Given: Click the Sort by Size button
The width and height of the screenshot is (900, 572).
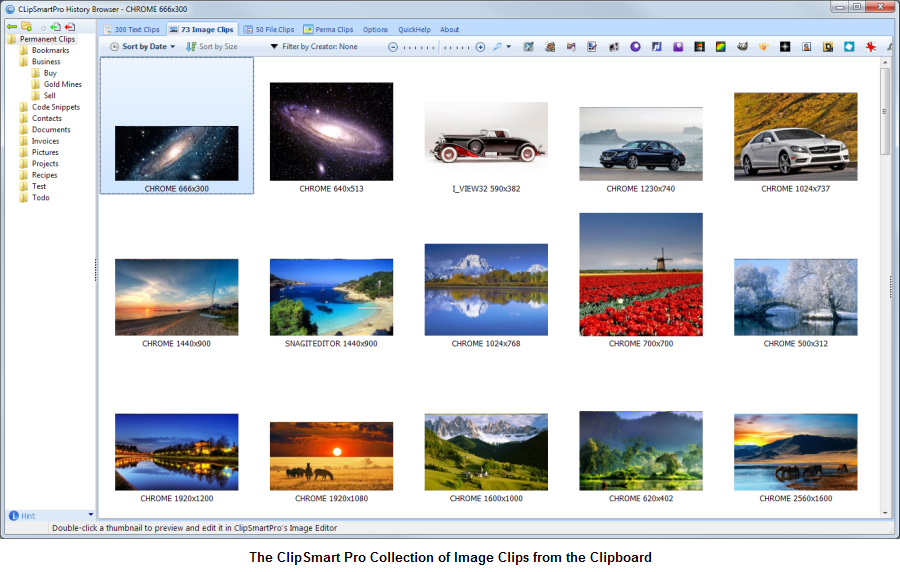Looking at the screenshot, I should [212, 47].
